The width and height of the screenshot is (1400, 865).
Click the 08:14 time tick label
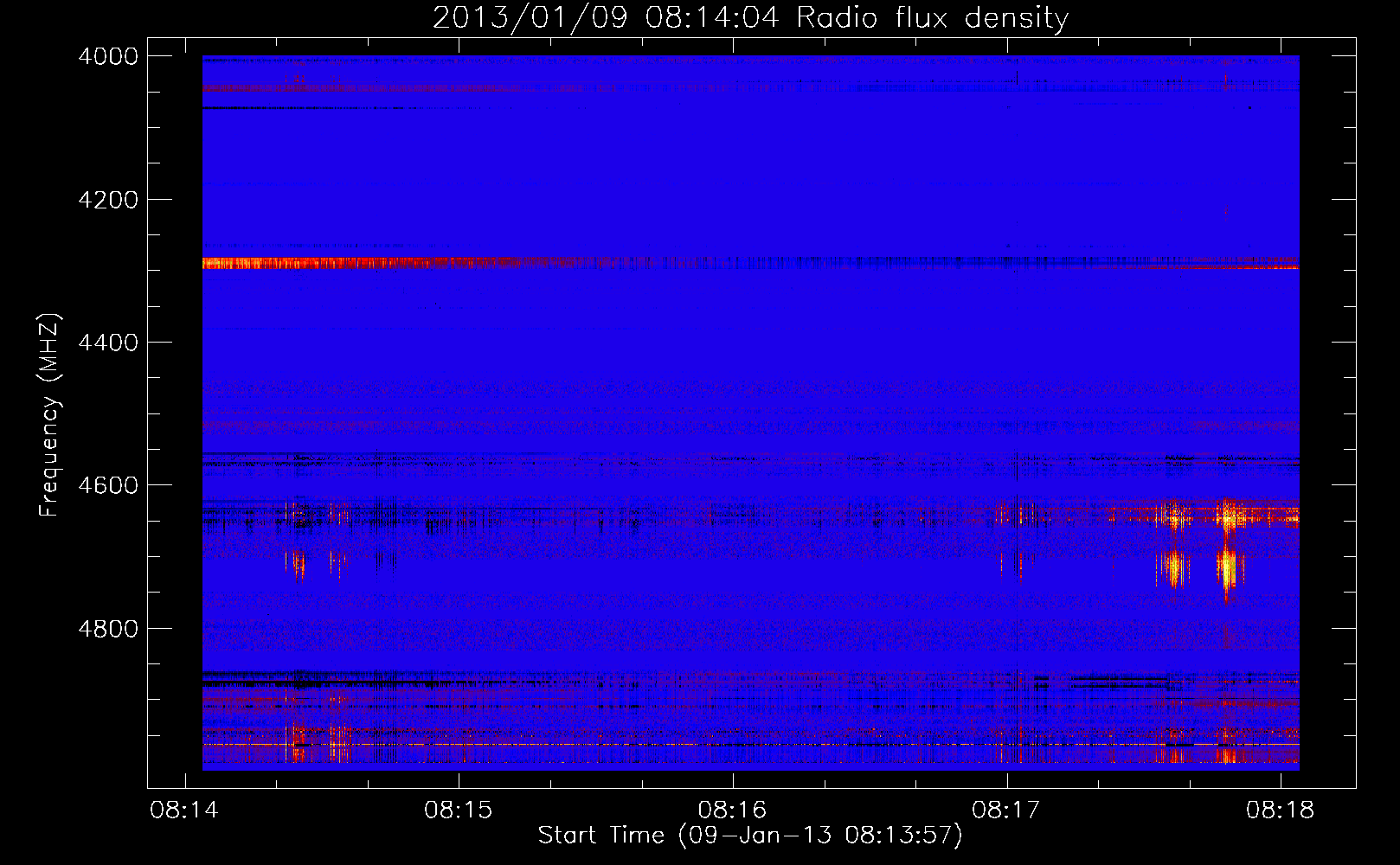pyautogui.click(x=184, y=811)
